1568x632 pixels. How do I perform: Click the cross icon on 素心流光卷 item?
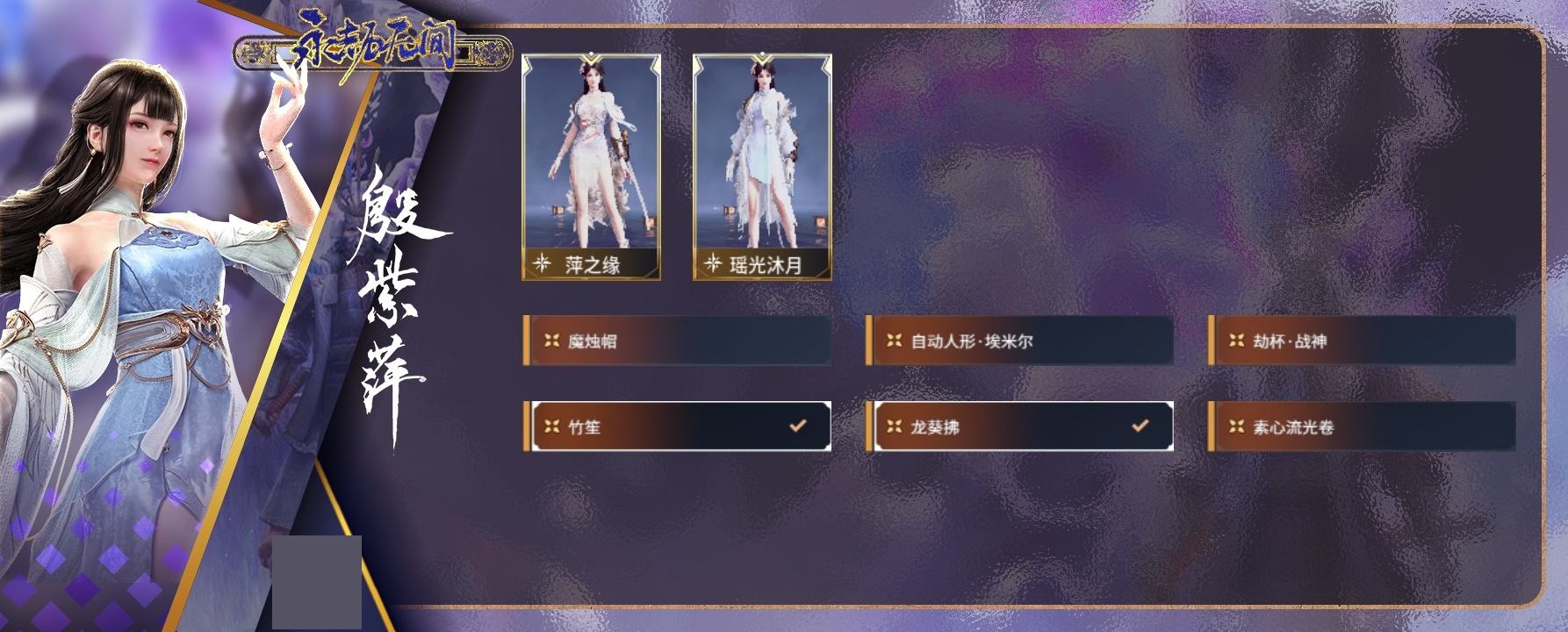[1236, 427]
